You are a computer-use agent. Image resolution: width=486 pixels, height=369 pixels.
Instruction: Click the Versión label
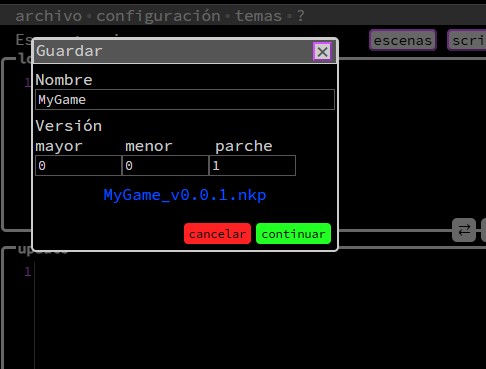[69, 126]
